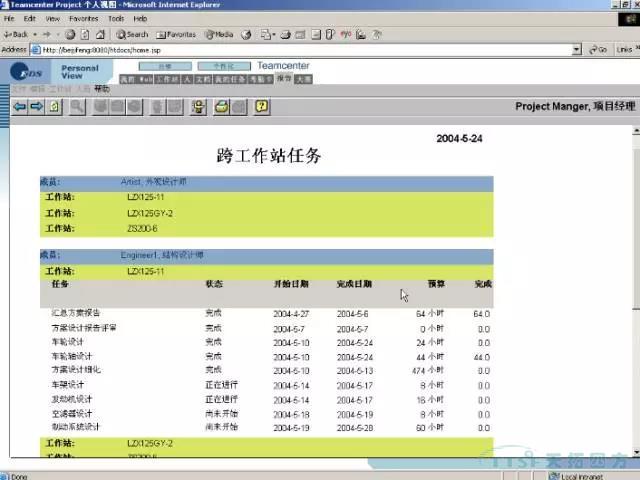
Task: Open the 帮助 menu in Teamcenter
Action: coord(102,89)
